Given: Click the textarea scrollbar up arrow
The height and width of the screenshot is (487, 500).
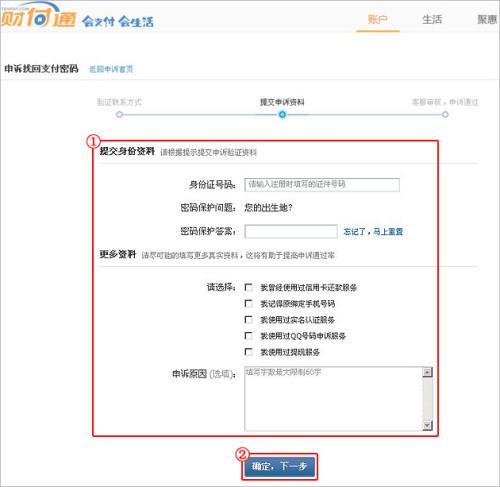Looking at the screenshot, I should pyautogui.click(x=427, y=372).
